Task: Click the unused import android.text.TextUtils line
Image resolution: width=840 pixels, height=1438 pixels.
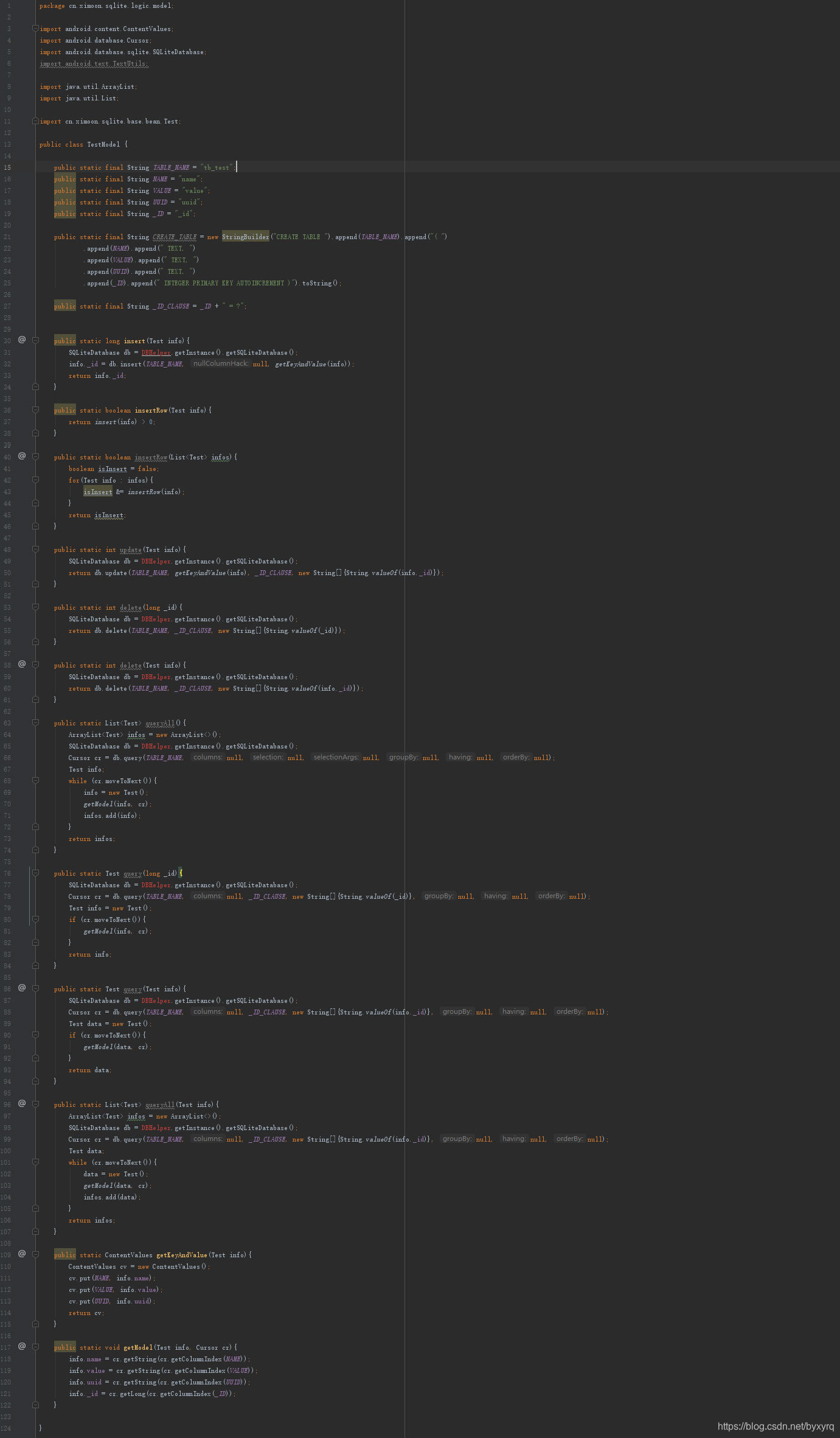Action: coord(94,63)
